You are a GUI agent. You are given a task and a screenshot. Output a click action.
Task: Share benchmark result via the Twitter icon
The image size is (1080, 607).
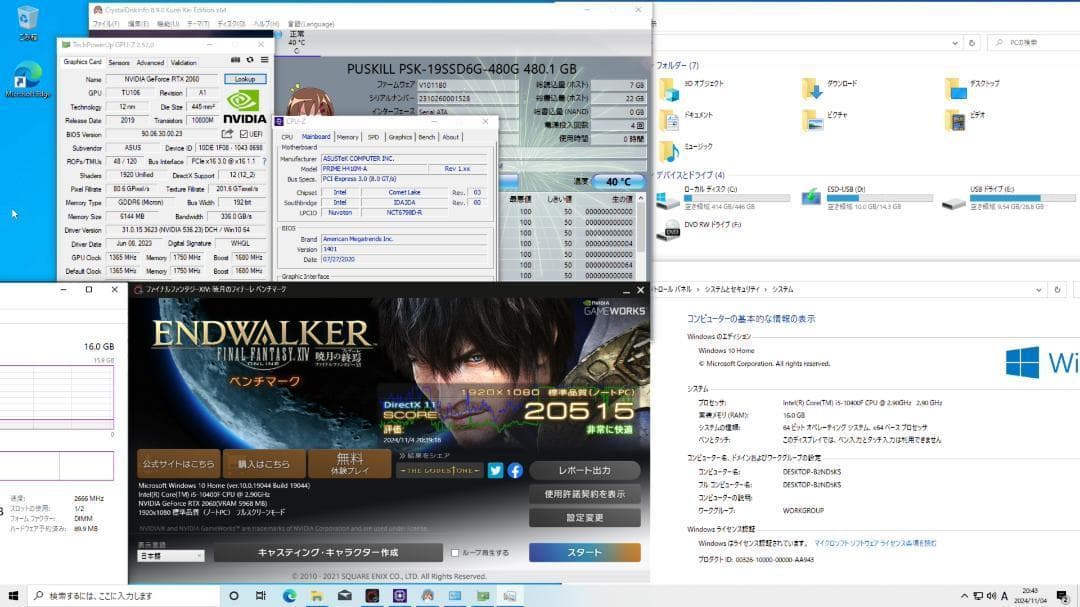tap(495, 470)
